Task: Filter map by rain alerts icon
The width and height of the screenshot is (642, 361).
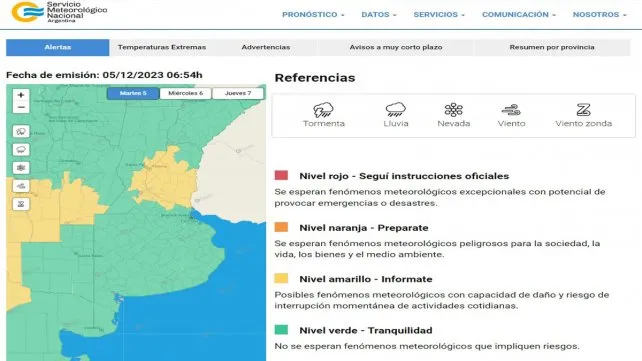Action: click(21, 149)
